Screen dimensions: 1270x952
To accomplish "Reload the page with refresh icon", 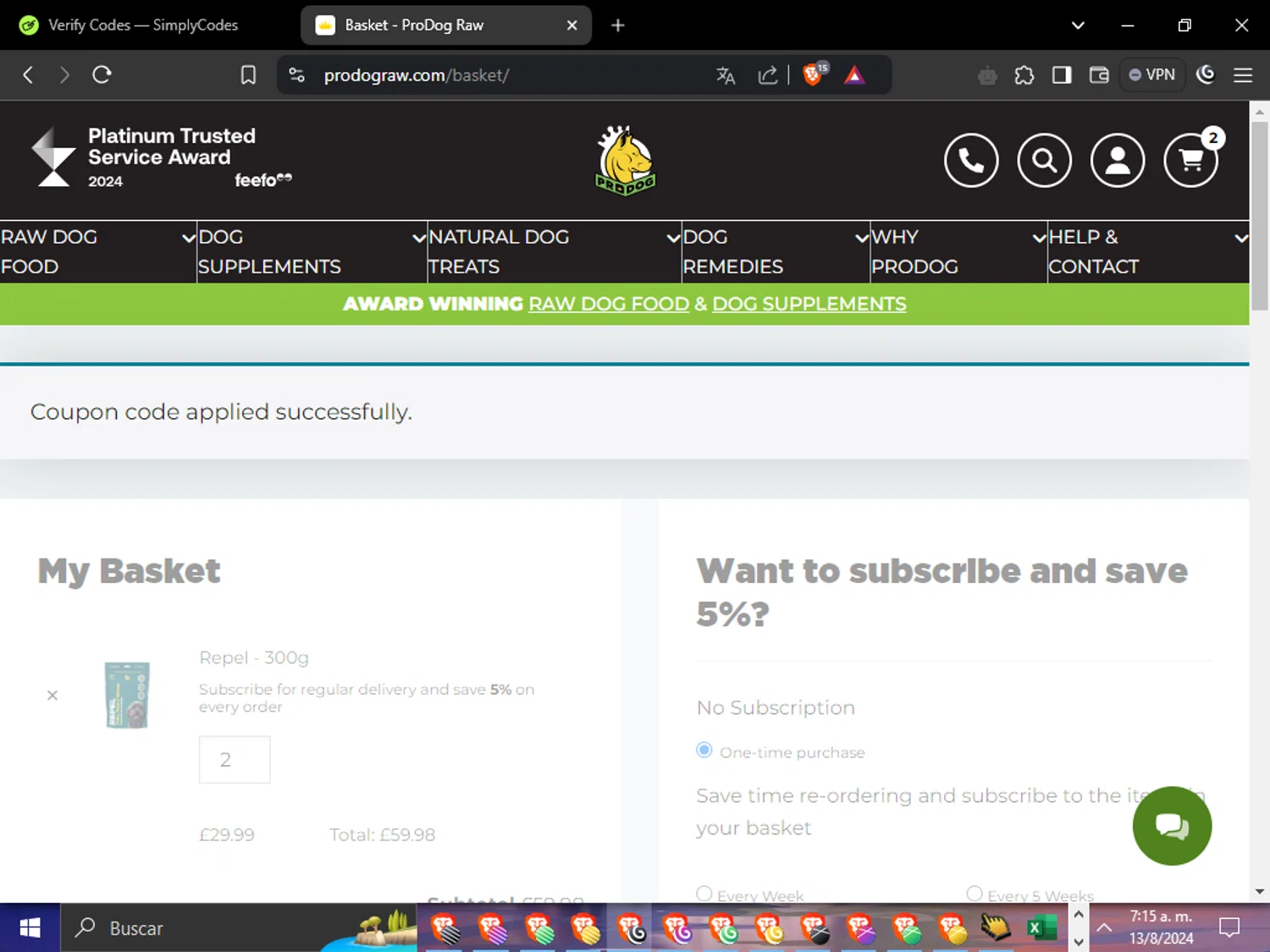I will pyautogui.click(x=102, y=74).
